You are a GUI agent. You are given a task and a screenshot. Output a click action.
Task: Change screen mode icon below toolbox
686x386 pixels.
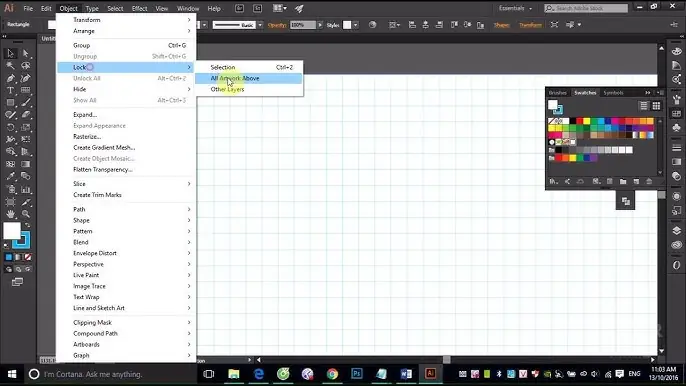[x=18, y=282]
